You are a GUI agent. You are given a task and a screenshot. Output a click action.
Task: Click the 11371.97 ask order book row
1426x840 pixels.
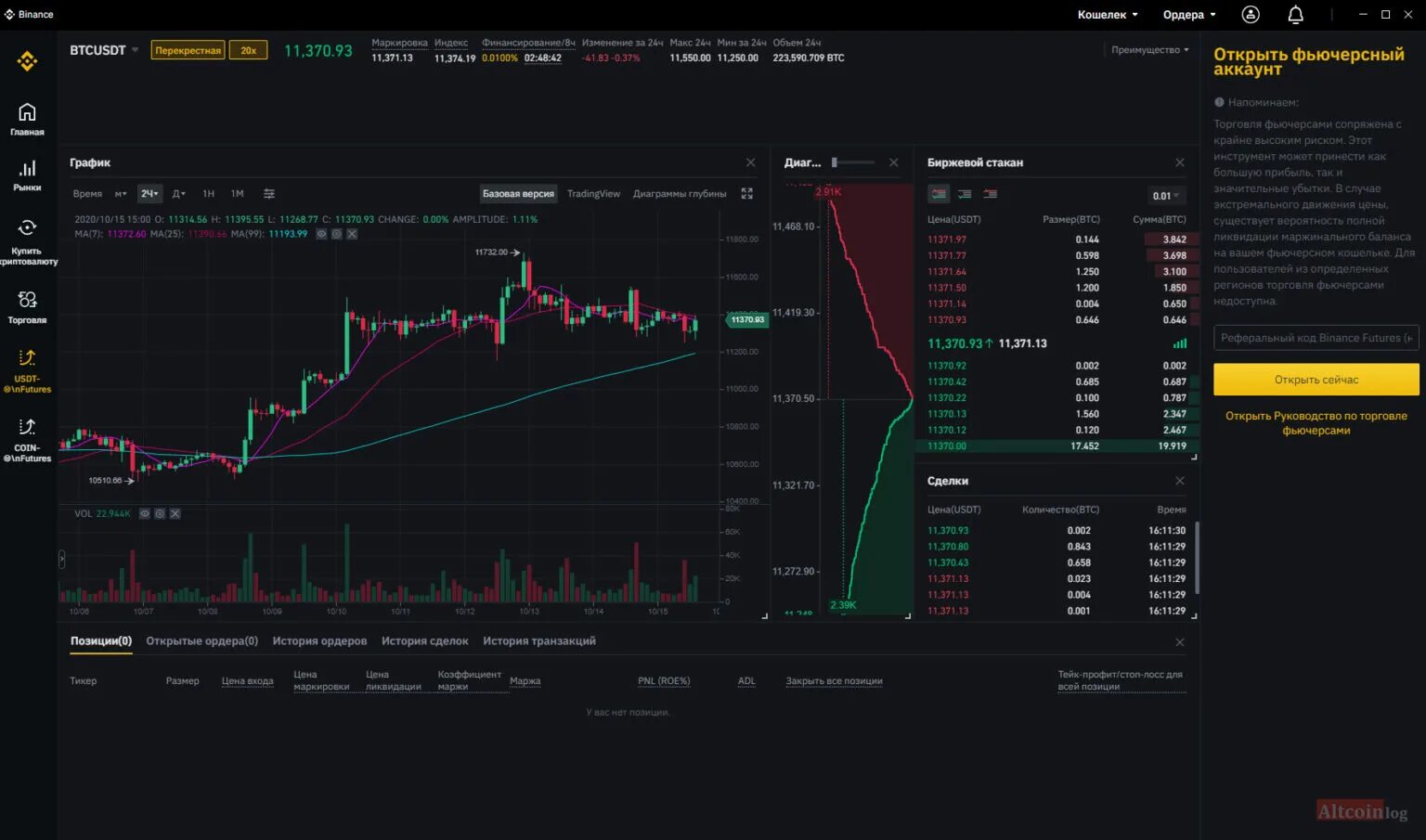tap(1057, 239)
